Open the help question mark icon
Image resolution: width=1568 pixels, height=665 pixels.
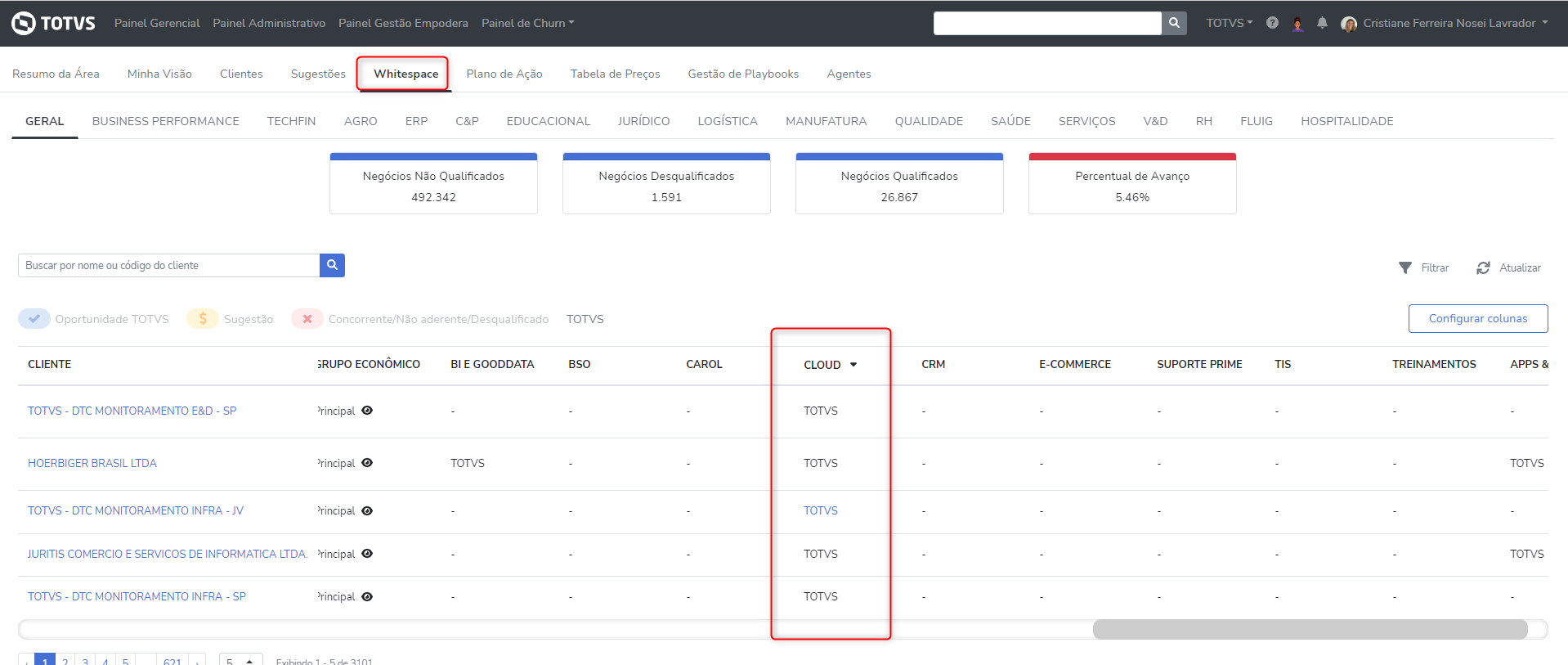(1272, 23)
